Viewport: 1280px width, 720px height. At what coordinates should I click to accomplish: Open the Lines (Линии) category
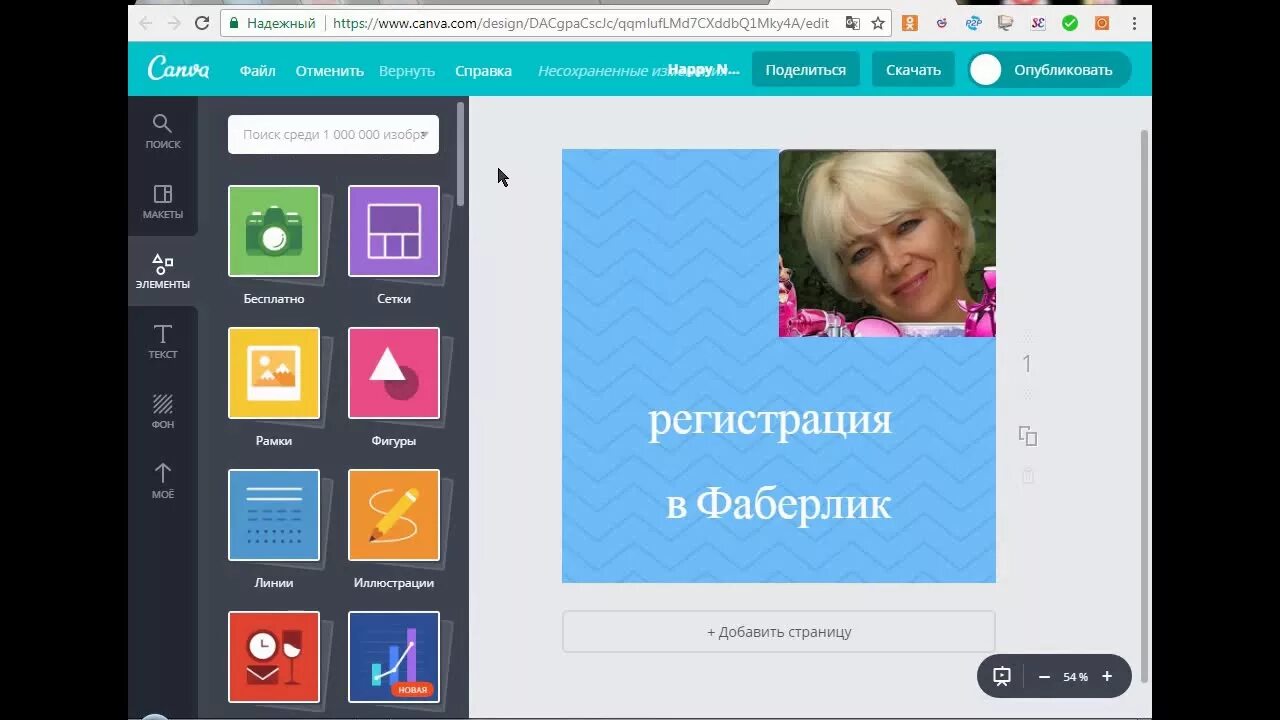274,515
